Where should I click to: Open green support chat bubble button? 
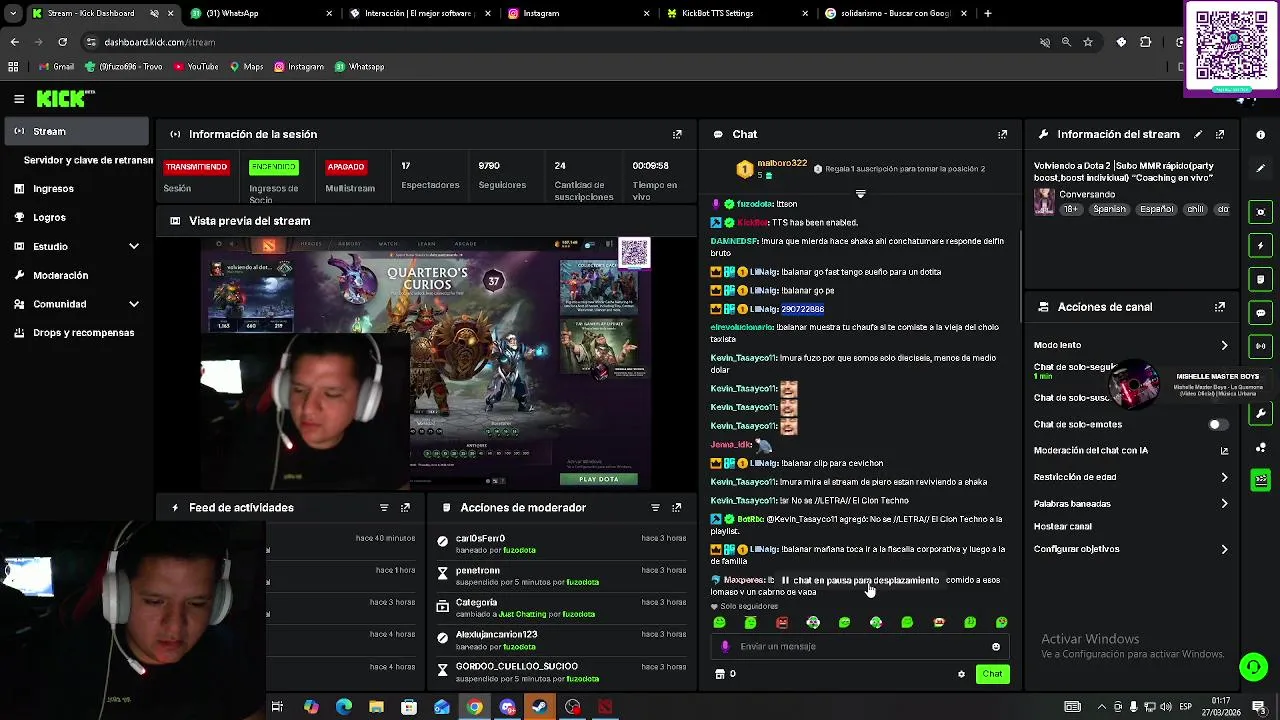[x=1253, y=666]
